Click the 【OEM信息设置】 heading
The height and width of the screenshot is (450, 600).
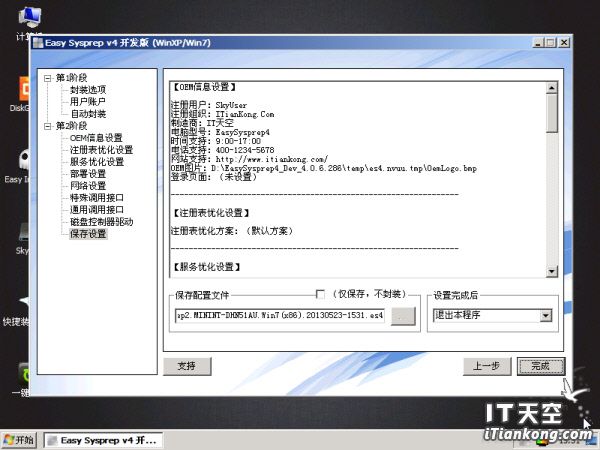[205, 87]
